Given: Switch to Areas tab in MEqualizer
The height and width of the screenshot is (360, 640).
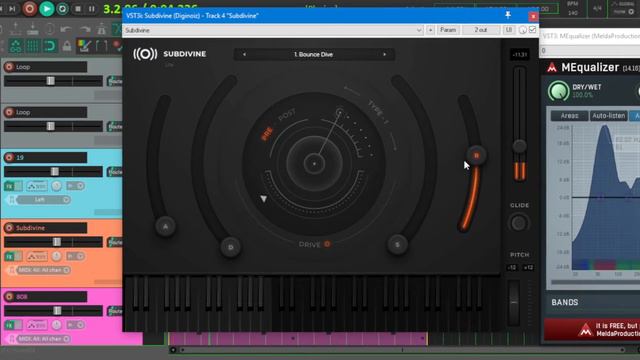Looking at the screenshot, I should tap(569, 116).
